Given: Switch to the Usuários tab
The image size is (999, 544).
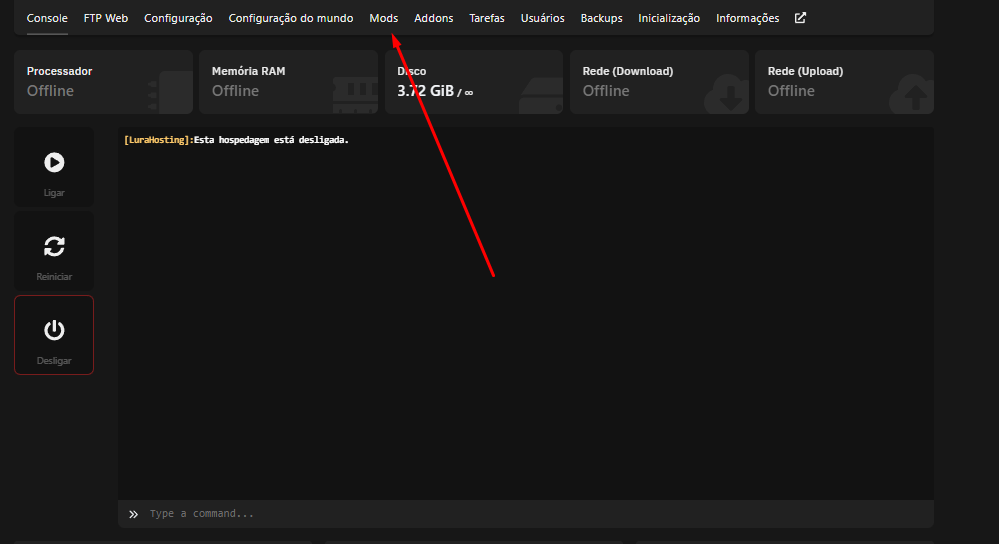Looking at the screenshot, I should click(542, 18).
